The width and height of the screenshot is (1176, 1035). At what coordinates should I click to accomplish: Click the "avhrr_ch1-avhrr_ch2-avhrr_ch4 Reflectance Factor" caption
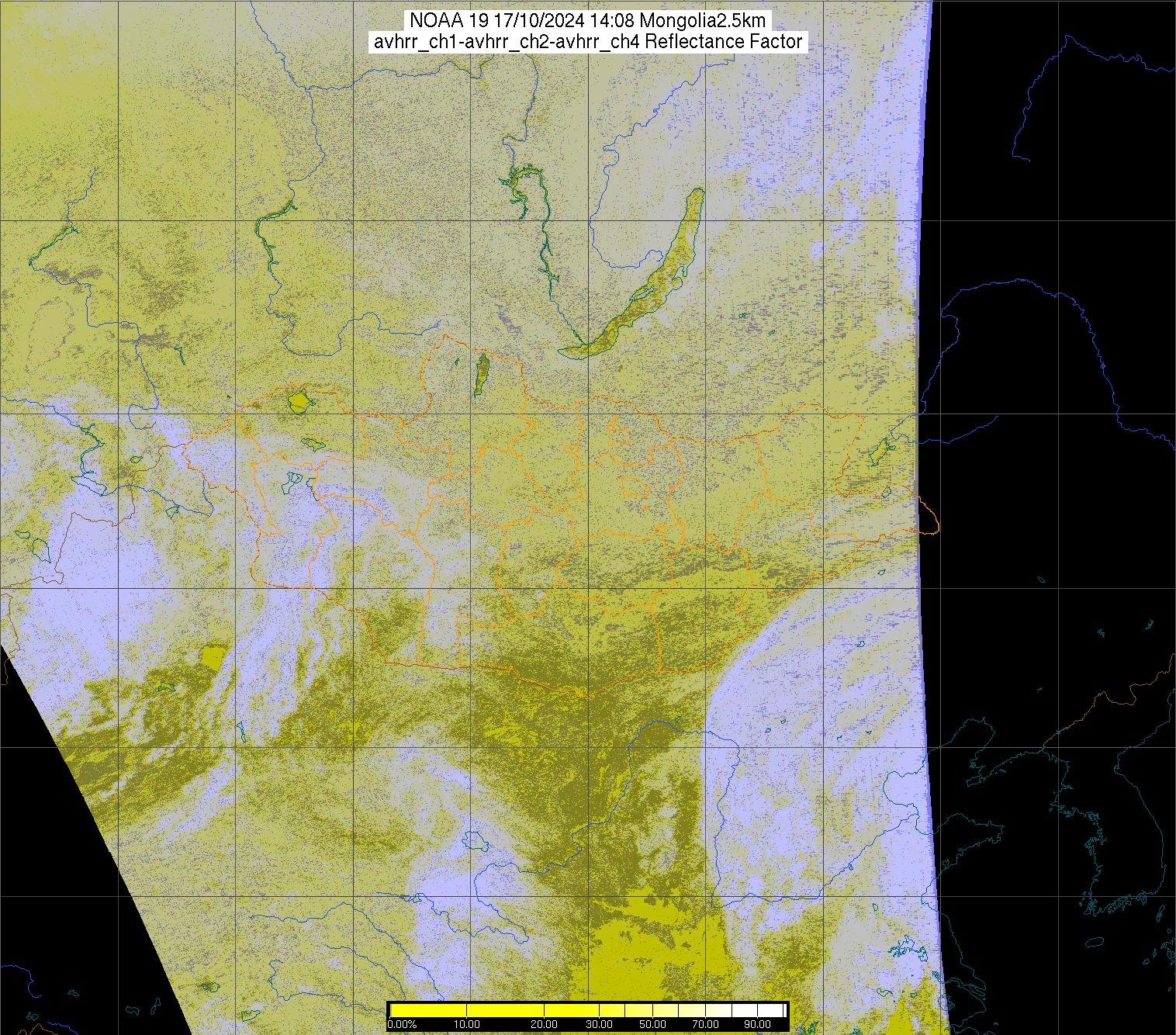pyautogui.click(x=588, y=42)
